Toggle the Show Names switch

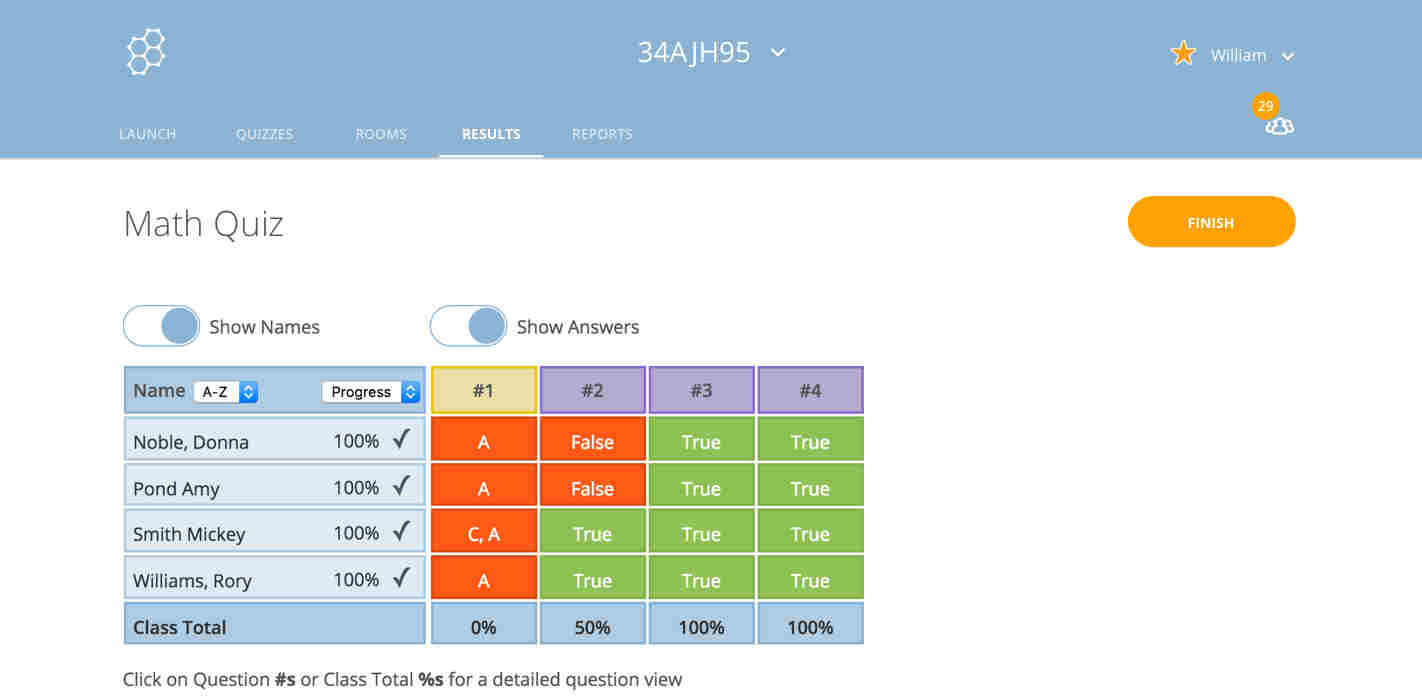pos(162,326)
